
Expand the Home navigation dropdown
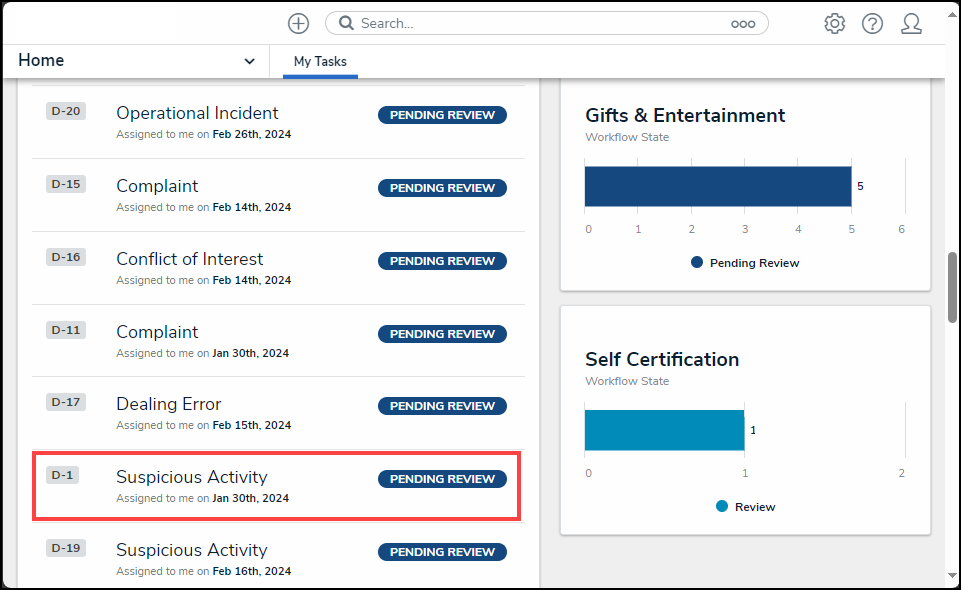[x=249, y=60]
